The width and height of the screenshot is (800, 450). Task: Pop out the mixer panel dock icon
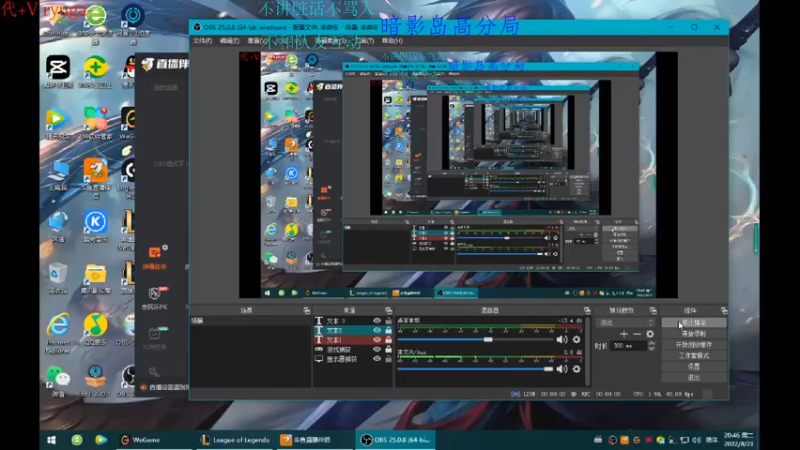585,311
